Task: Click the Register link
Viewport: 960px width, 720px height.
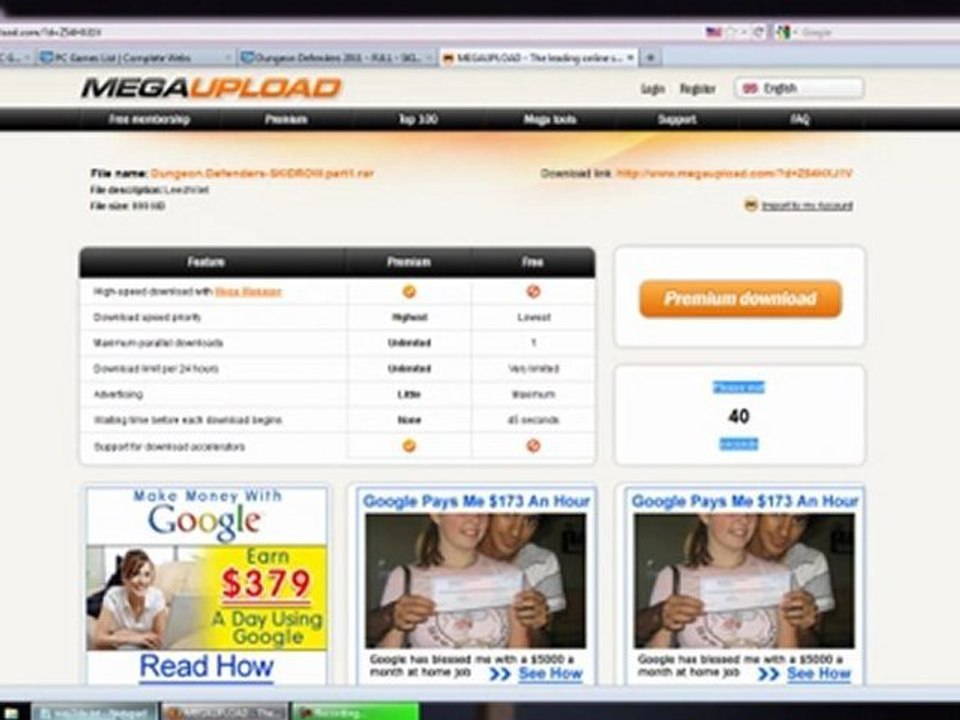Action: click(698, 89)
